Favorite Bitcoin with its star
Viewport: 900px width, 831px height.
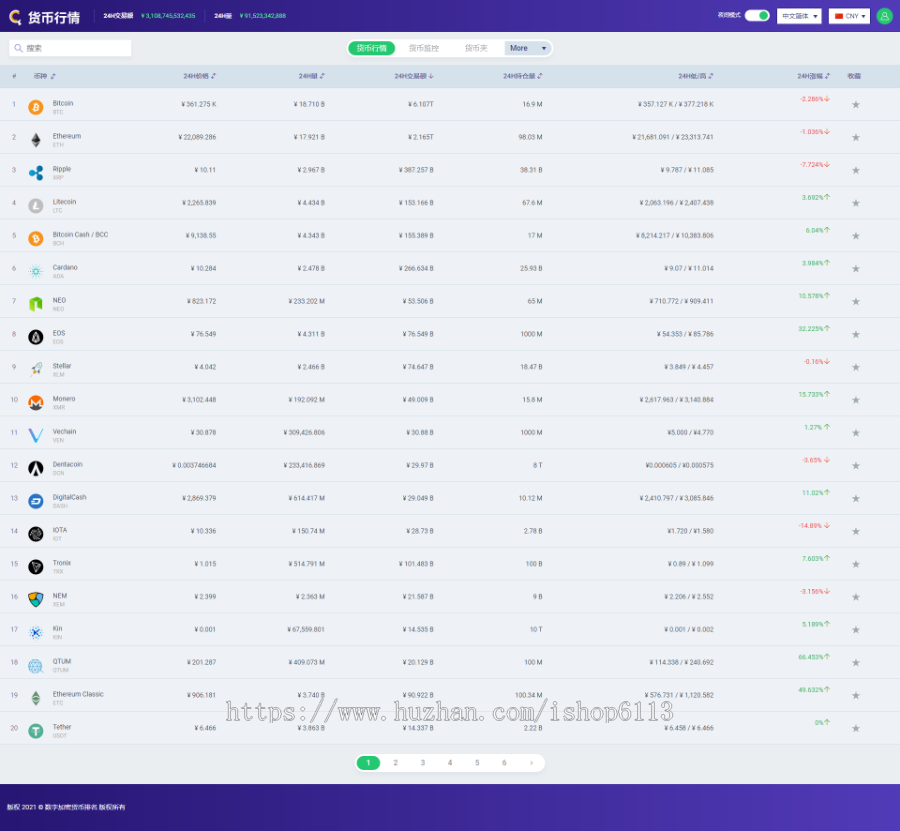tap(855, 104)
